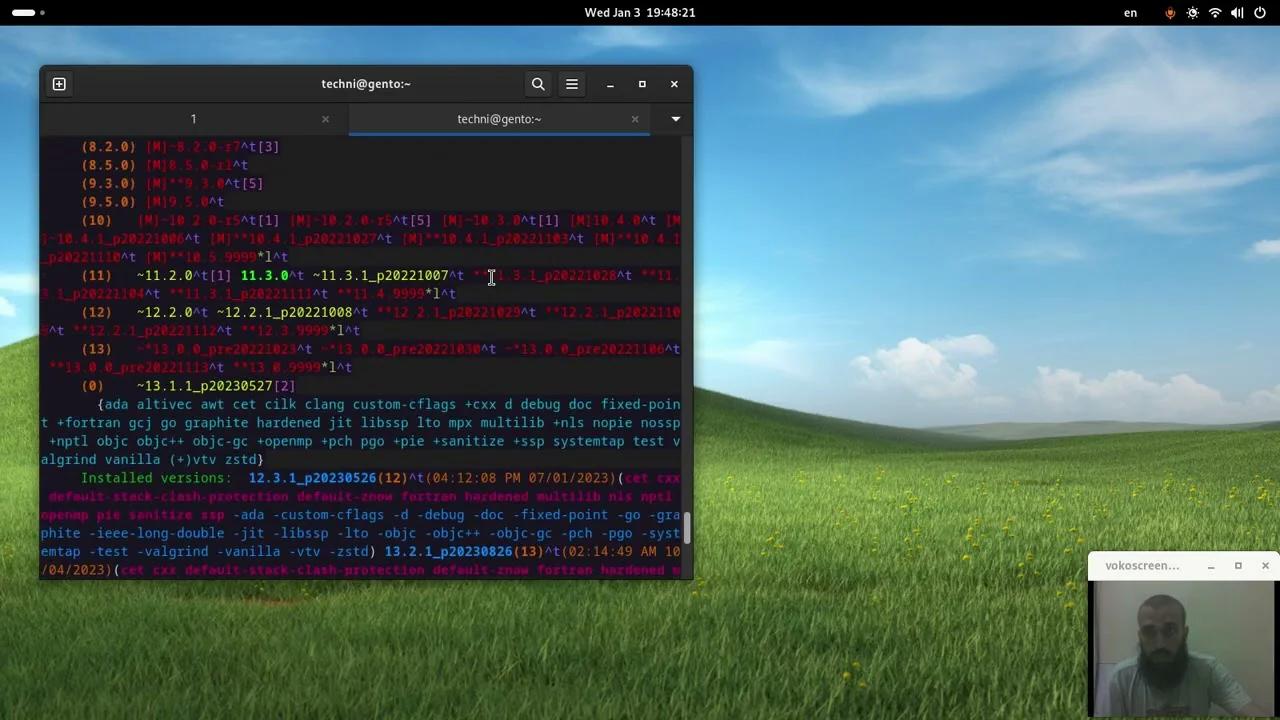The image size is (1280, 720).
Task: Click the power icon in the system tray
Action: [x=1259, y=12]
